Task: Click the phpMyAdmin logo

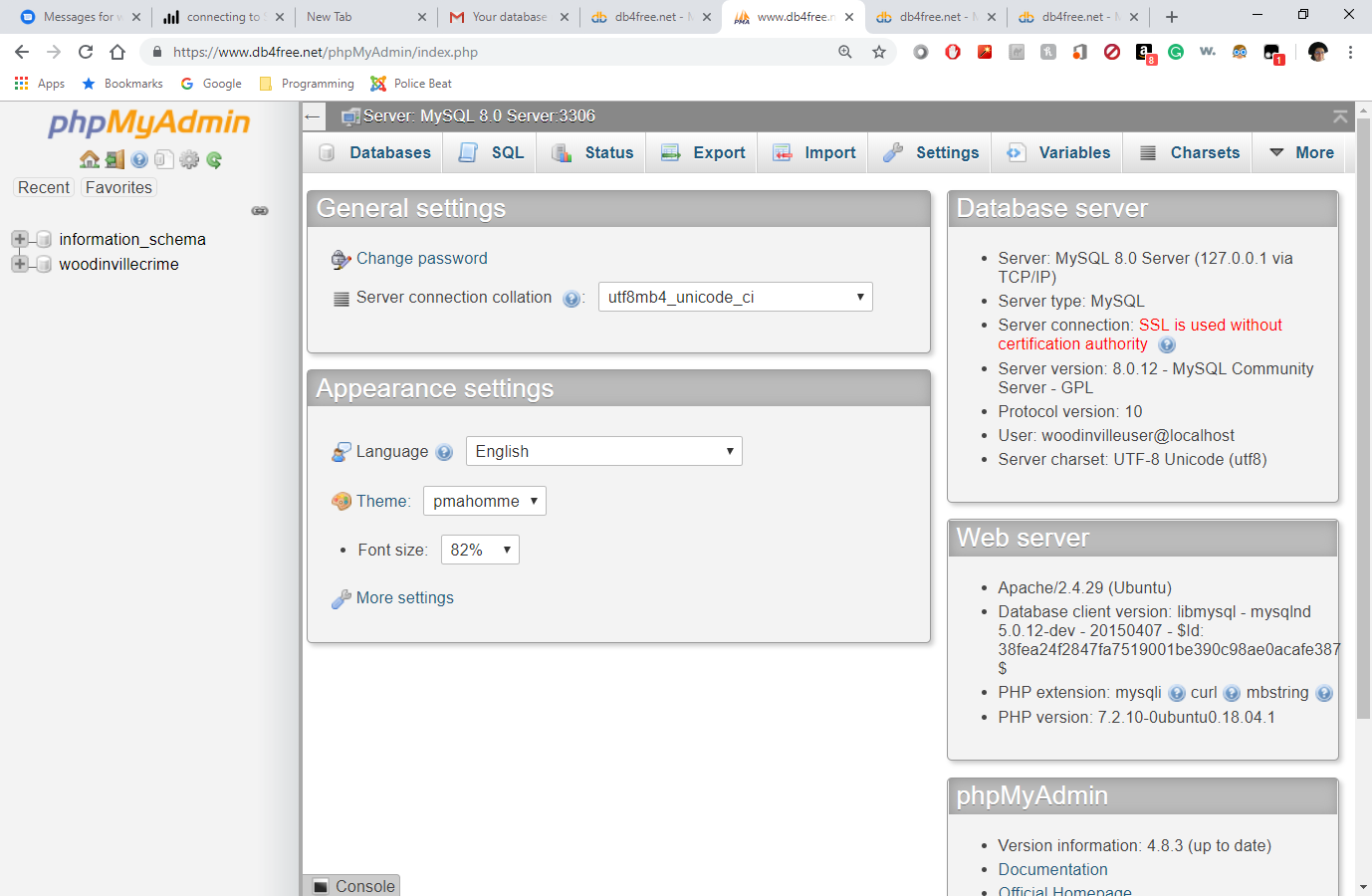Action: coord(149,123)
